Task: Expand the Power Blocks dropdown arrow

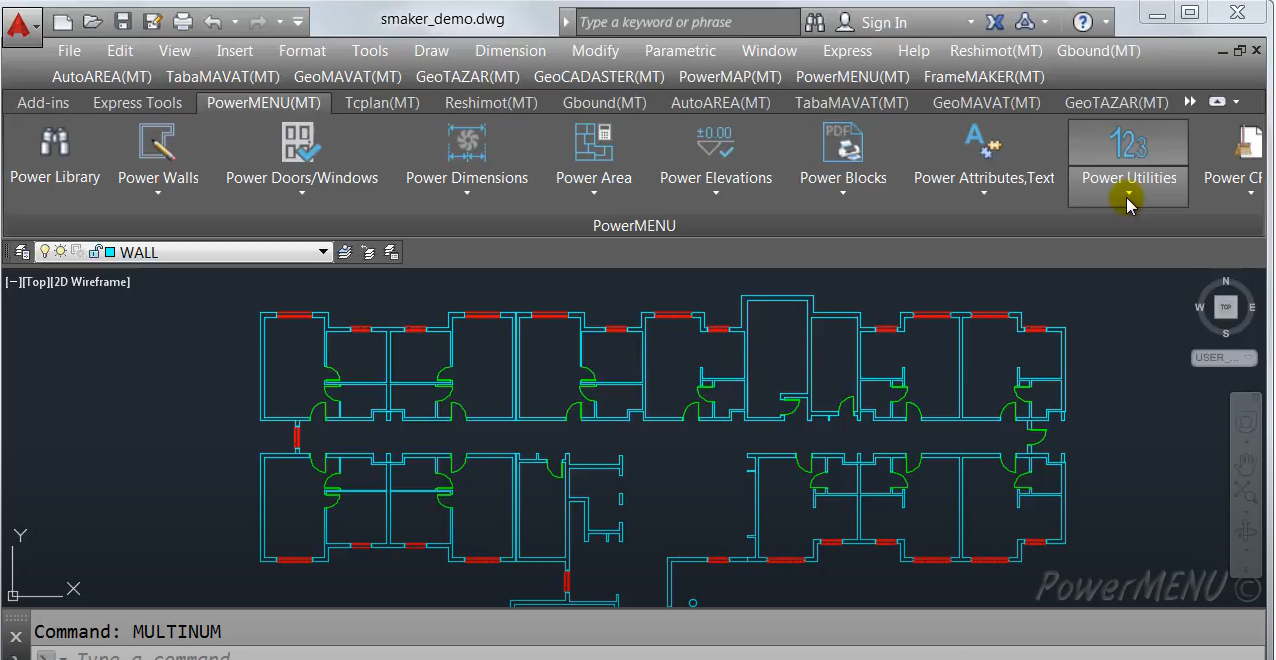Action: point(843,193)
